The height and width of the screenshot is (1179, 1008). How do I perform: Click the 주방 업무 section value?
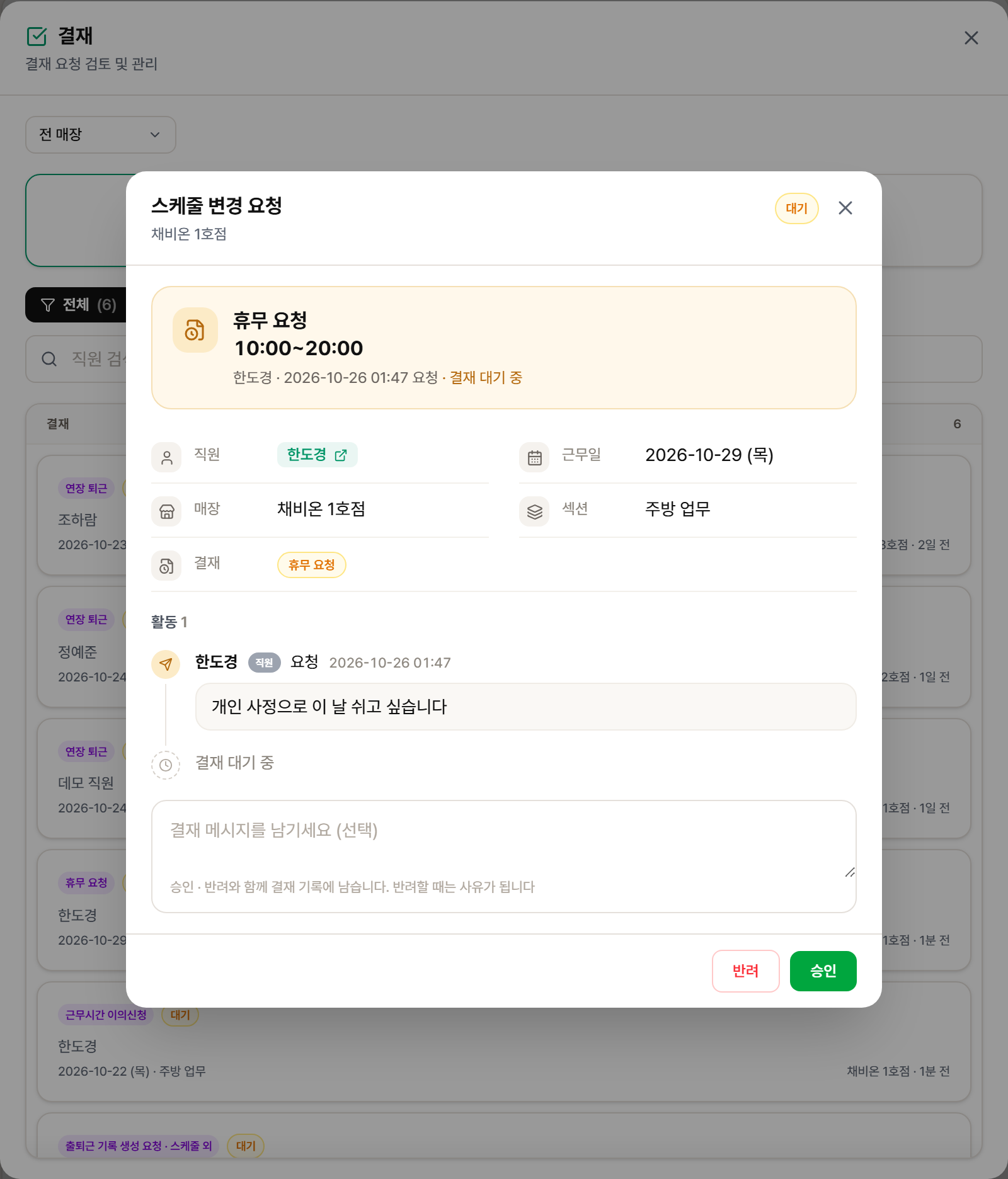678,509
